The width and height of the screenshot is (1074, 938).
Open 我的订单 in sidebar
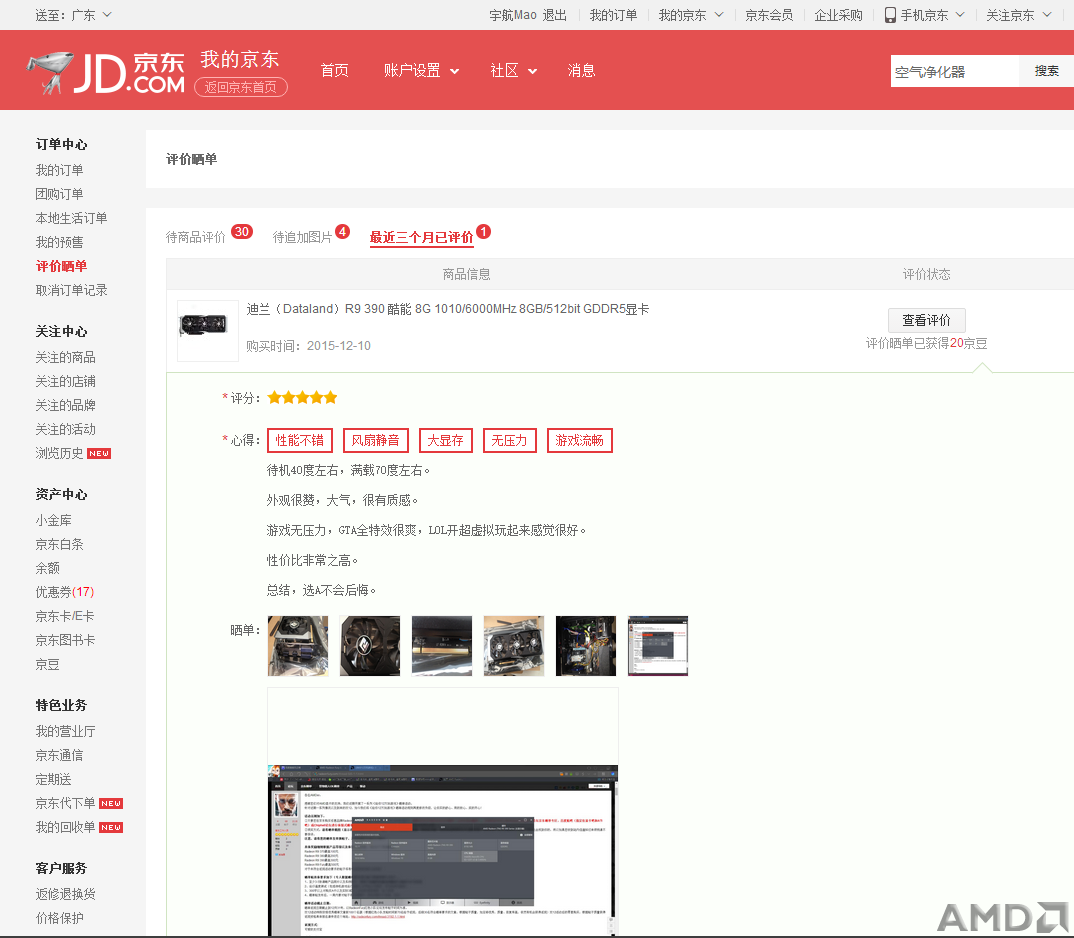pos(60,170)
